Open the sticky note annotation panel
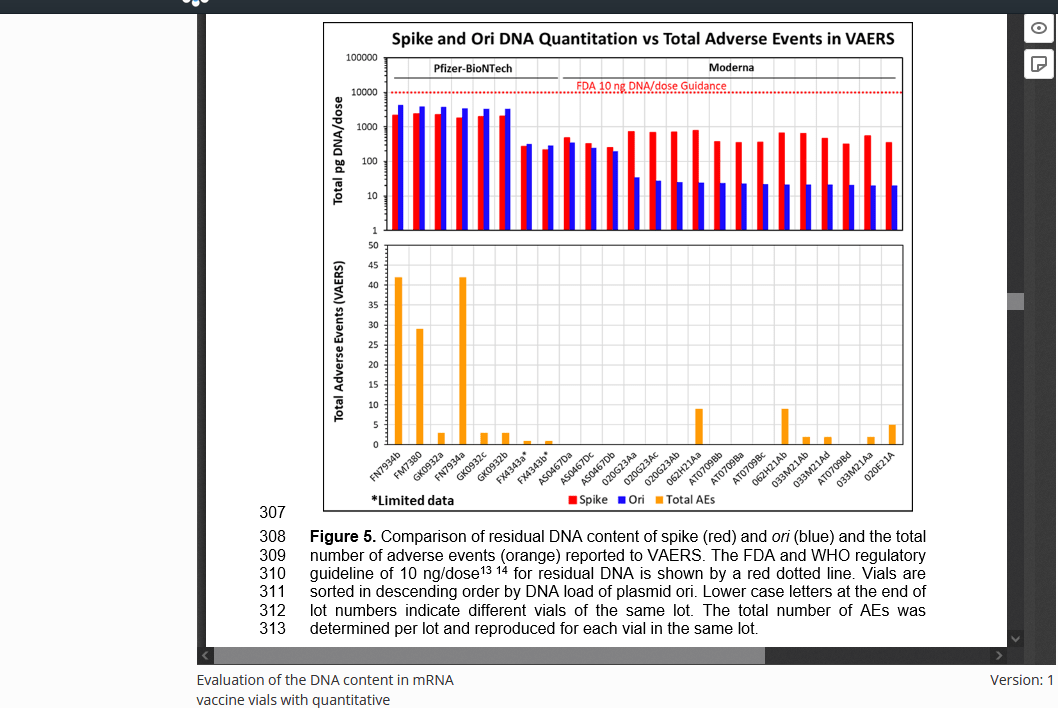The height and width of the screenshot is (708, 1058). [x=1038, y=65]
